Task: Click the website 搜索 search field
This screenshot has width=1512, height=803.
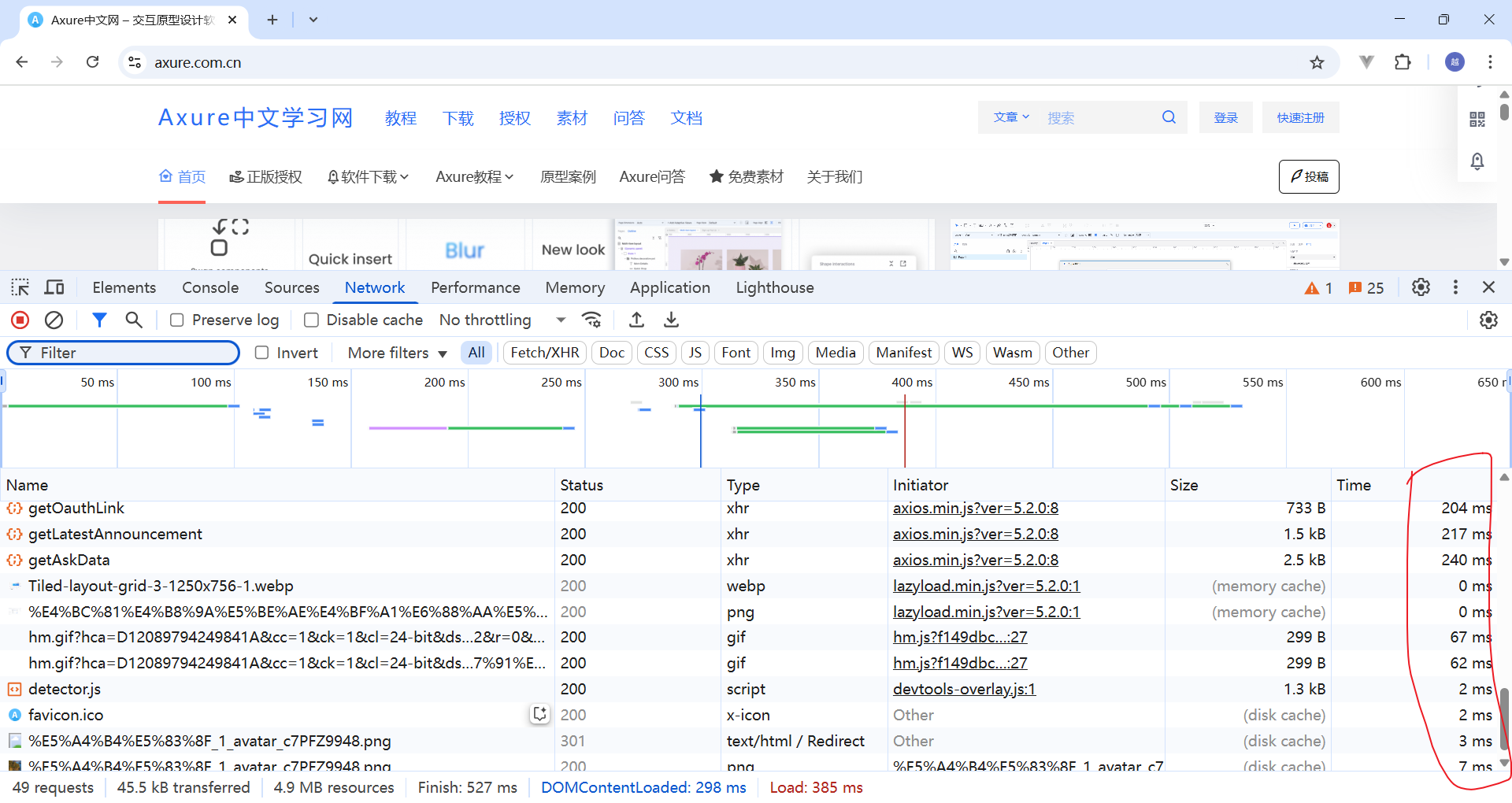Action: coord(1099,117)
